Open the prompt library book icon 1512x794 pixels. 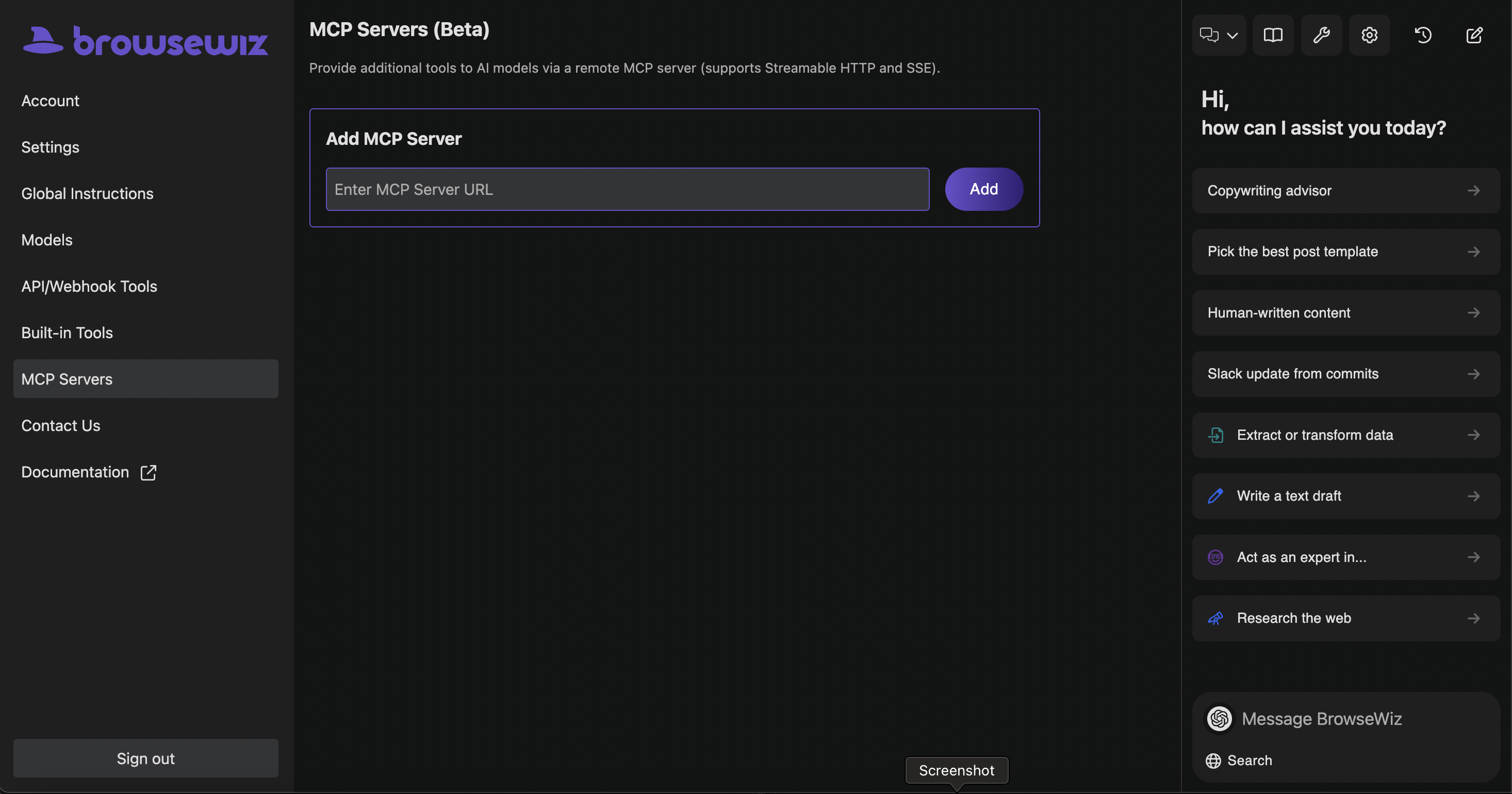tap(1273, 35)
